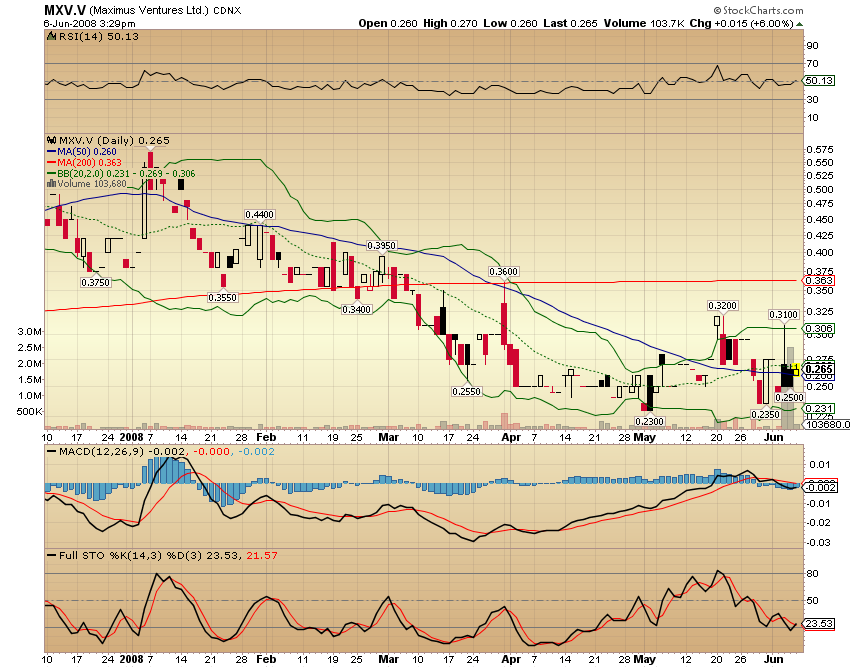Image resolution: width=850 pixels, height=668 pixels.
Task: Click the green 0.231 lower band axis tag
Action: 819,409
